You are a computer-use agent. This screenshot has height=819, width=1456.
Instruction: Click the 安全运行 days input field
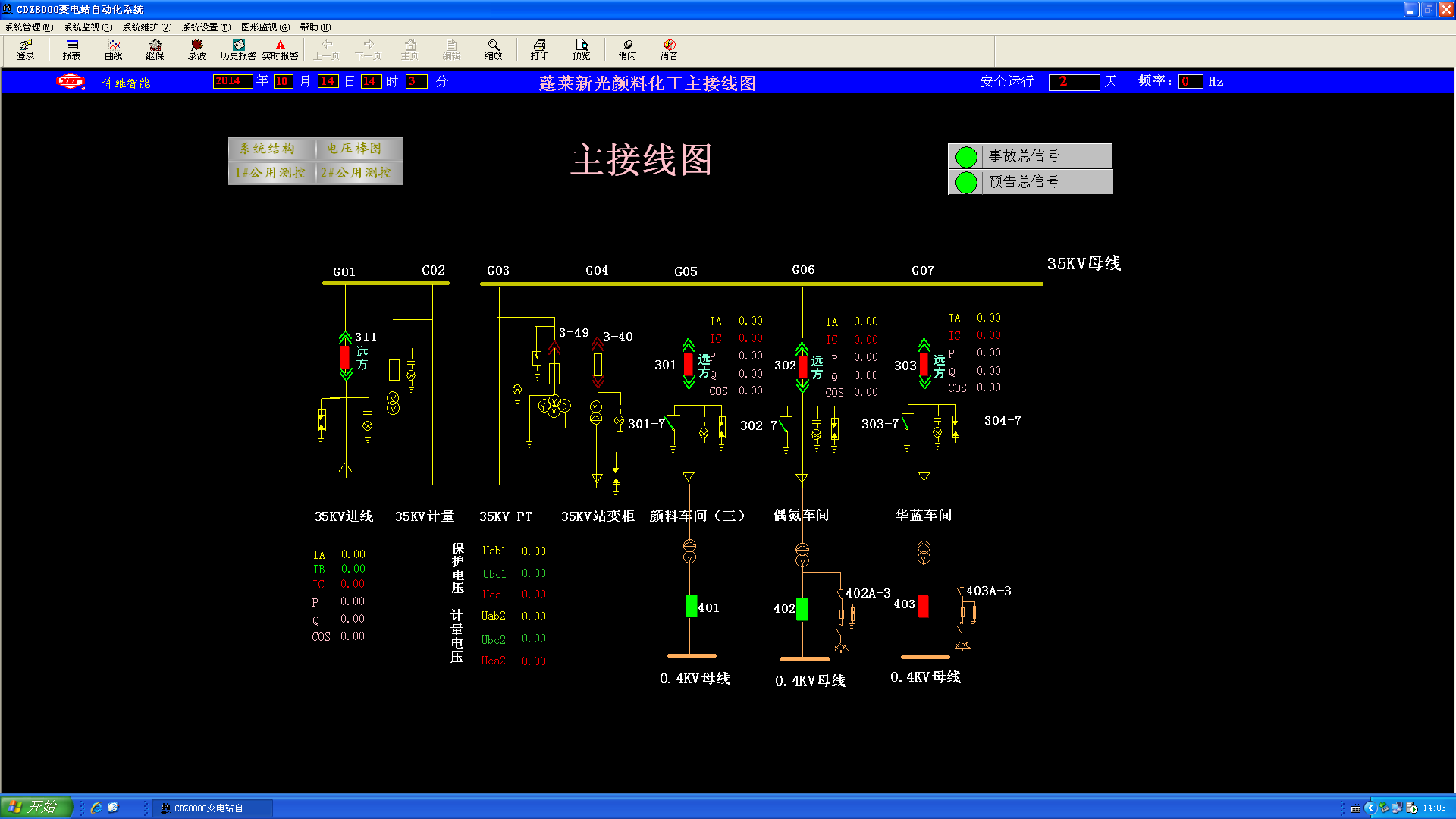(x=1074, y=82)
